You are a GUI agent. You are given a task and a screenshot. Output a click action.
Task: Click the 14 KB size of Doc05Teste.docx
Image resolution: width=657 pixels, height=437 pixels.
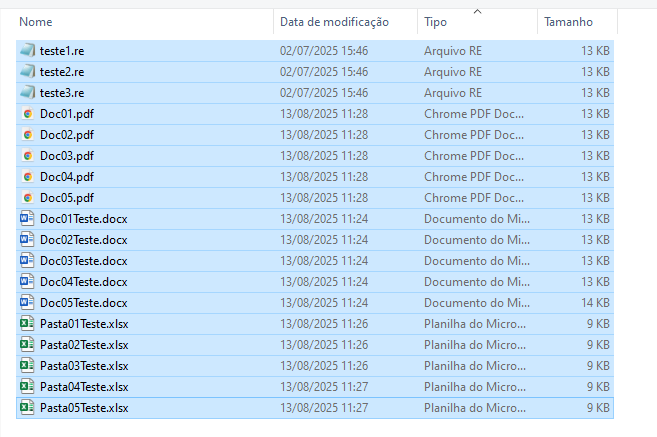(x=595, y=303)
